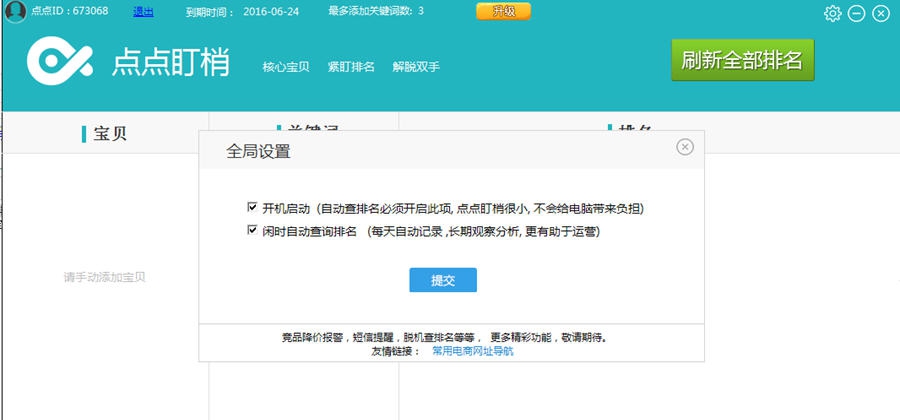
Task: Click the 竞品降价报警 footer notice
Action: (x=443, y=337)
